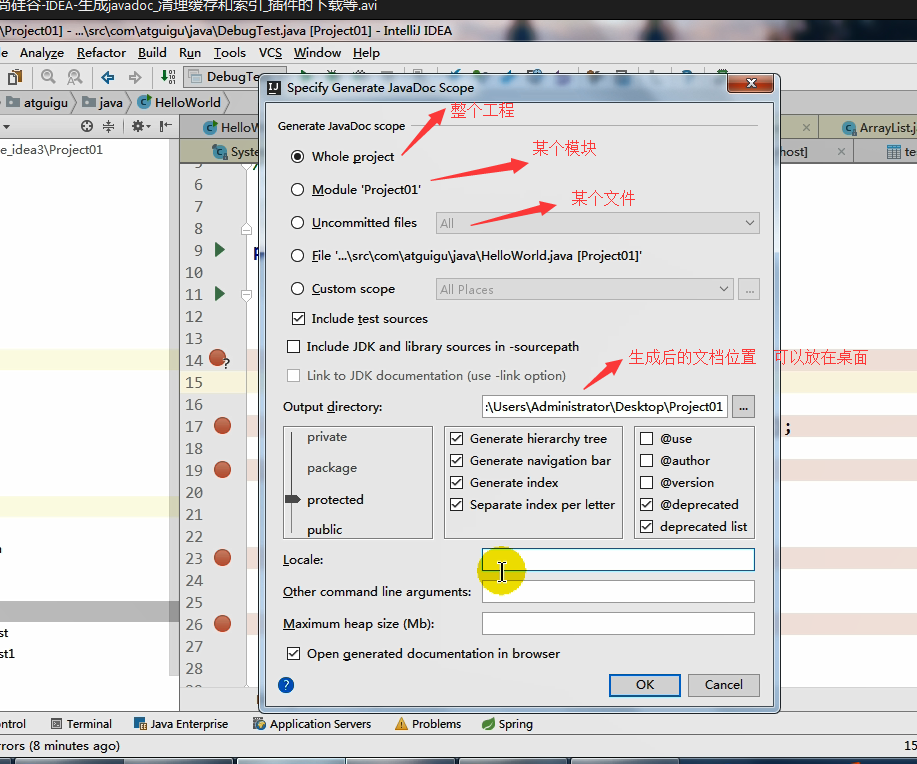Viewport: 917px width, 764px height.
Task: Click the breakpoint on line 17
Action: tap(222, 426)
